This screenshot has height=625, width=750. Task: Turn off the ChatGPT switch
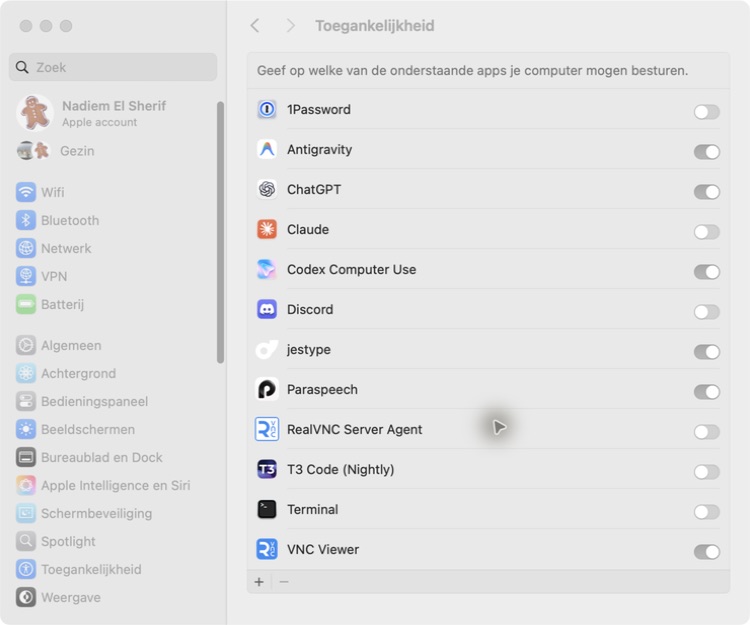(x=706, y=192)
